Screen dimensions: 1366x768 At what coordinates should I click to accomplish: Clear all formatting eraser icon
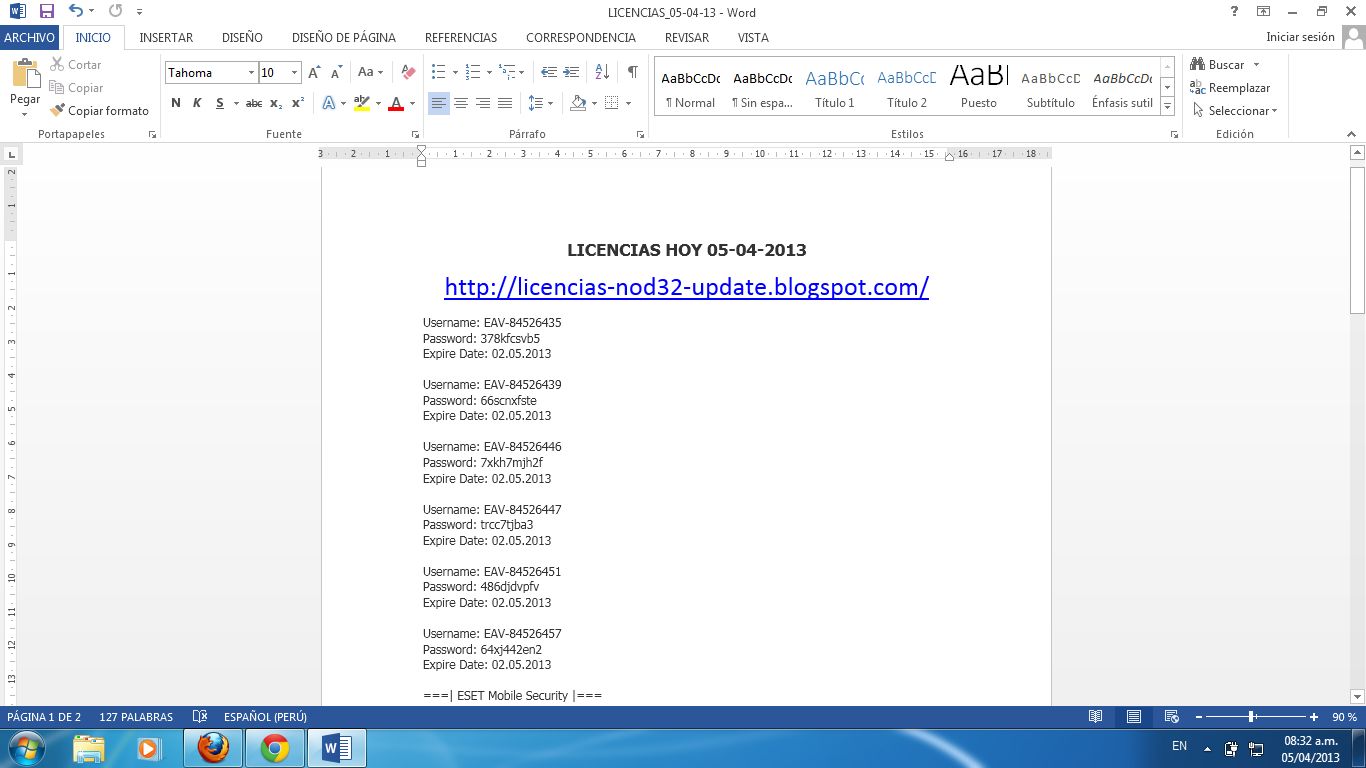[407, 72]
